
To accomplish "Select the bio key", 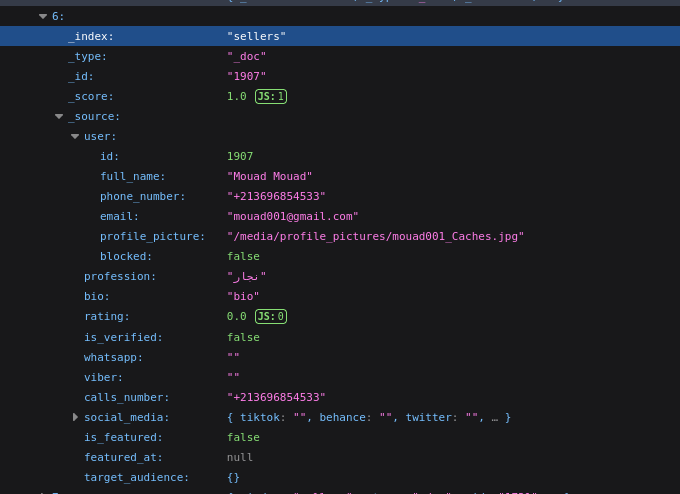I will click(x=97, y=296).
